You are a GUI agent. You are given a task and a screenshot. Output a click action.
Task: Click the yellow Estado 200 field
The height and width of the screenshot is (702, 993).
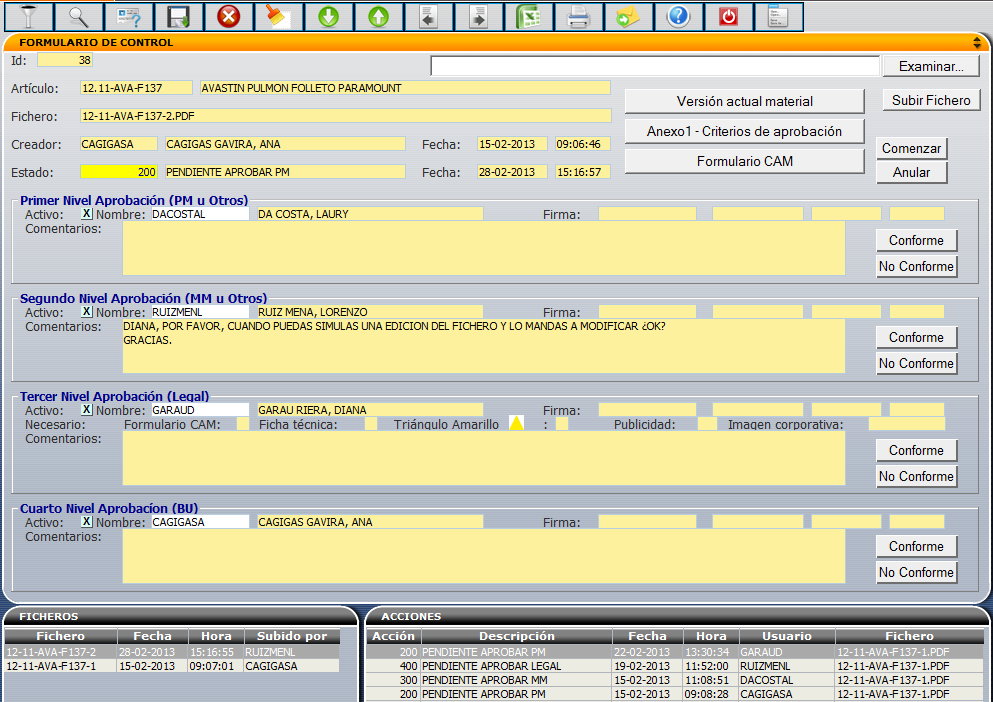click(119, 172)
